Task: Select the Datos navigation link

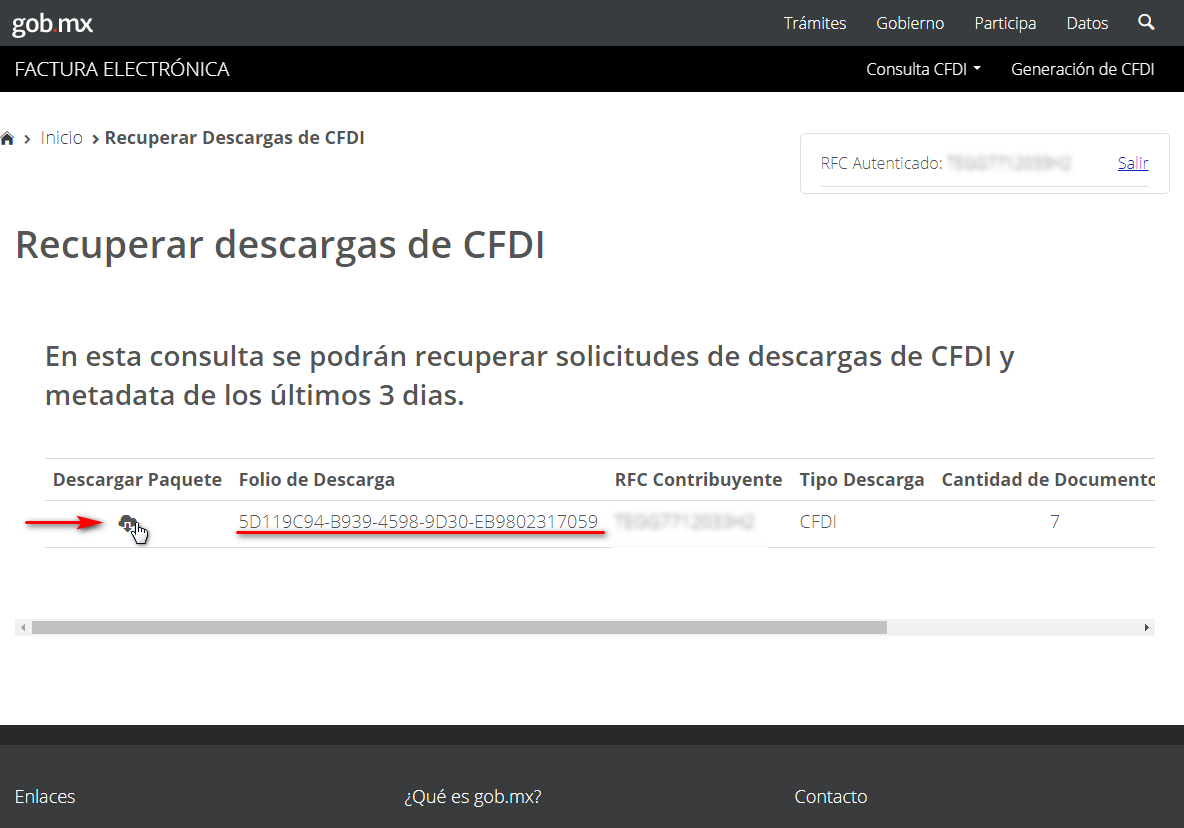Action: point(1087,23)
